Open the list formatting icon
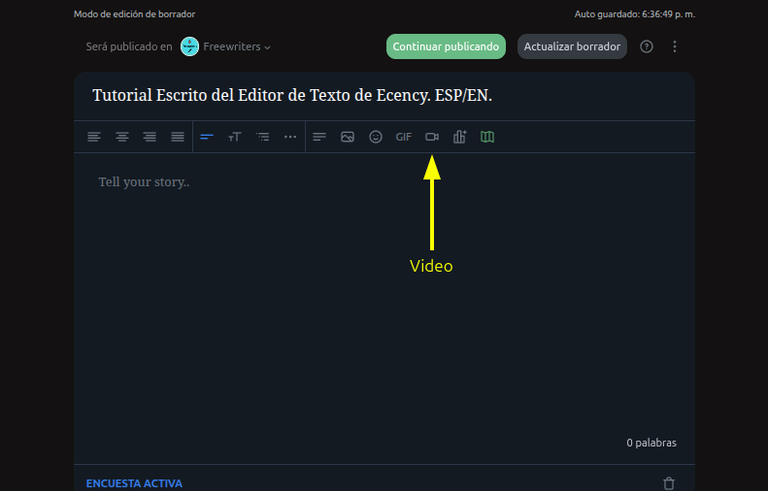The image size is (768, 491). (263, 137)
